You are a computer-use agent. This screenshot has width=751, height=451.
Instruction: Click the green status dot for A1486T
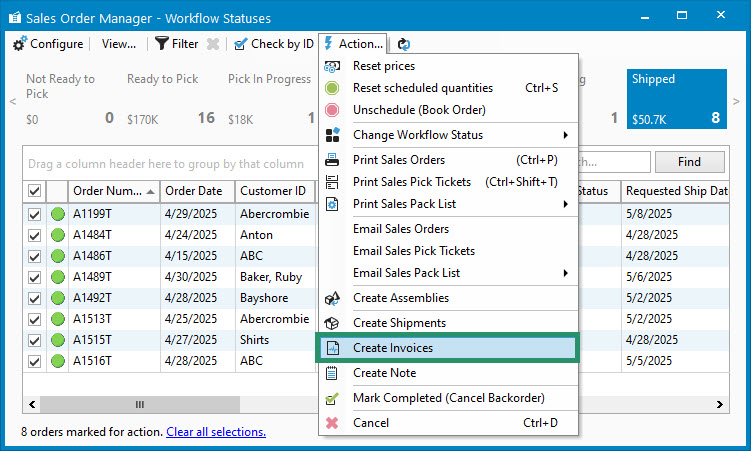[x=58, y=256]
